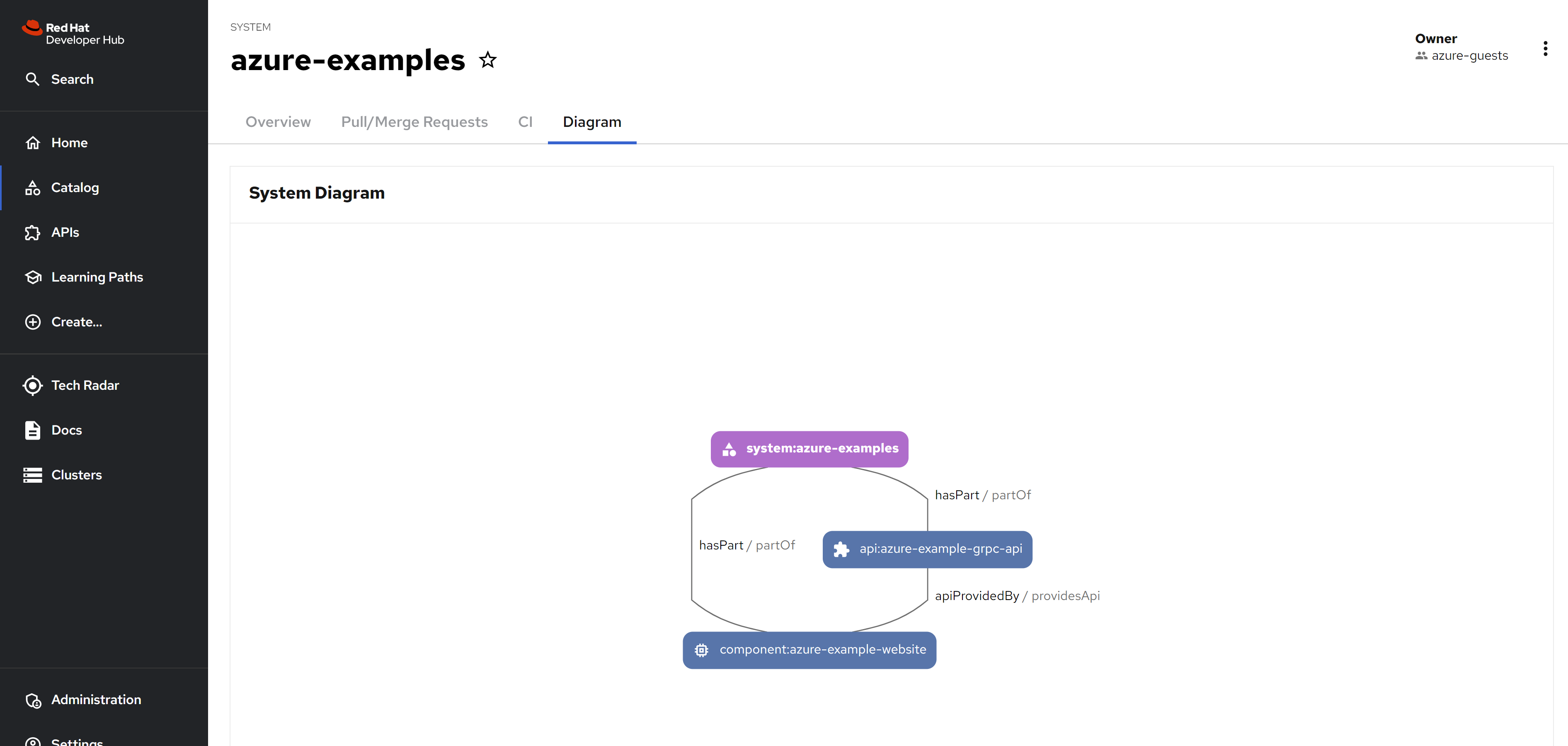The width and height of the screenshot is (1568, 746).
Task: Go to the CI tab
Action: click(525, 122)
